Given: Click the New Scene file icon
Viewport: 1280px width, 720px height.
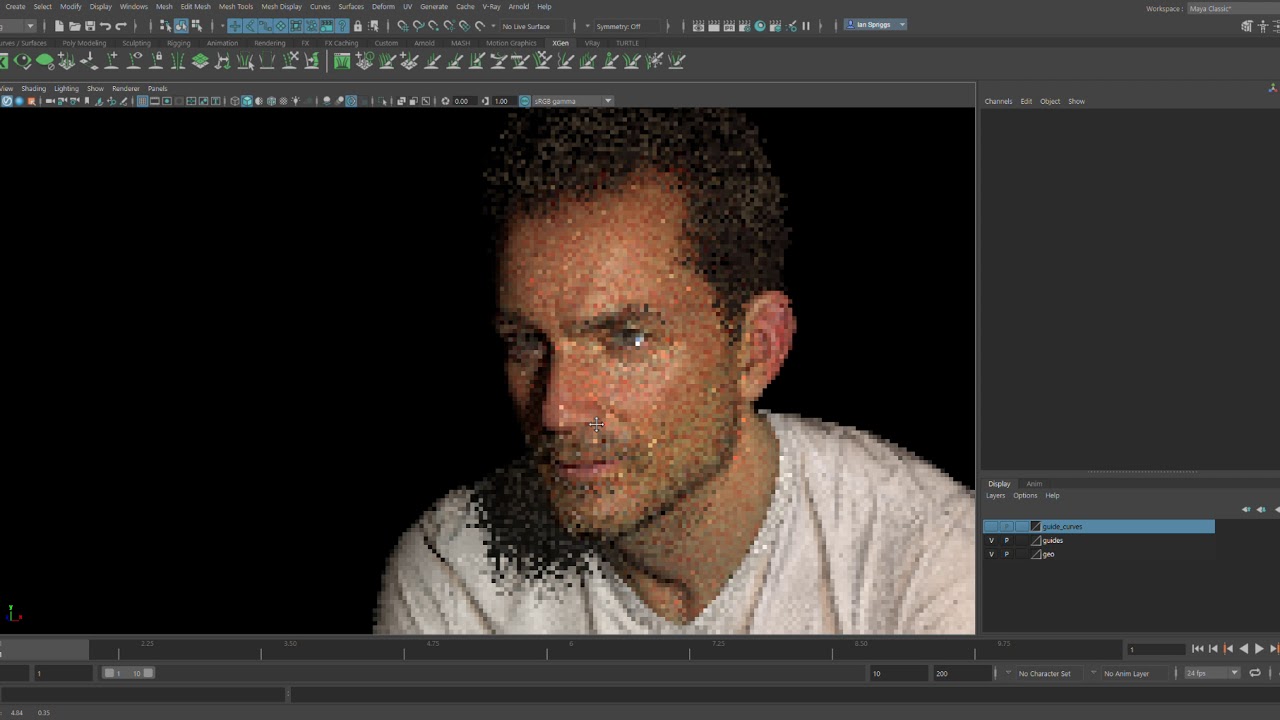Looking at the screenshot, I should tap(59, 26).
